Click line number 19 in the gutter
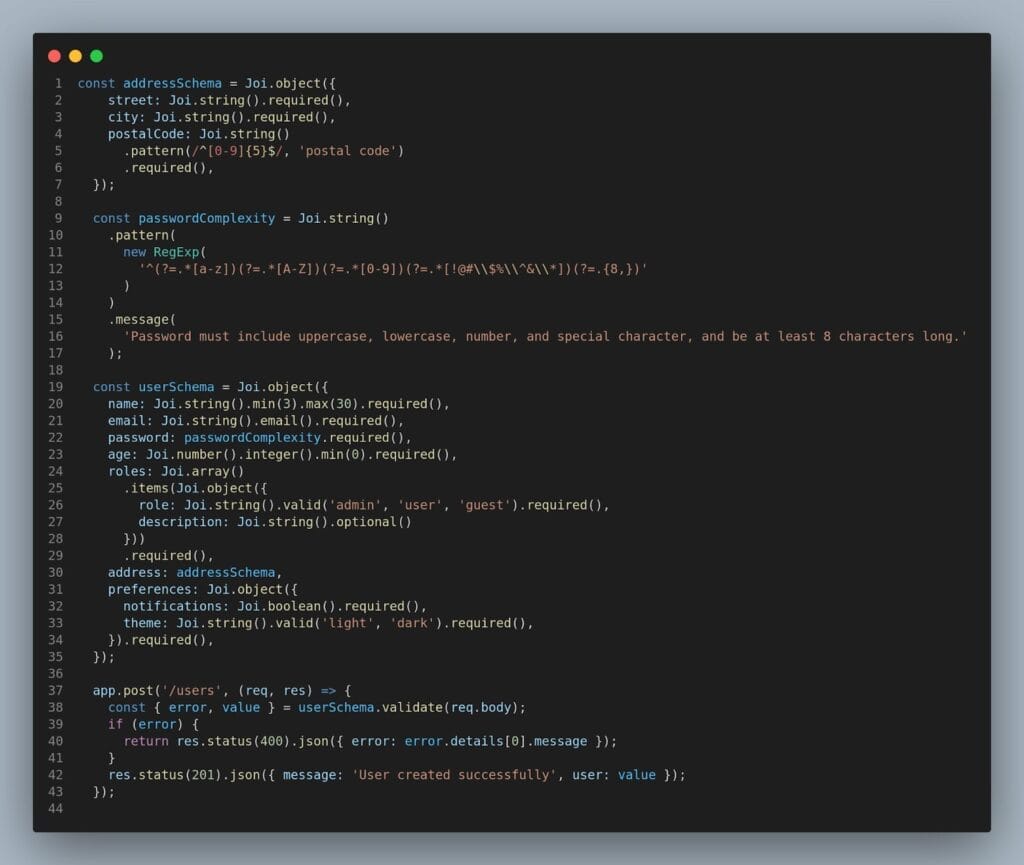 pos(55,387)
